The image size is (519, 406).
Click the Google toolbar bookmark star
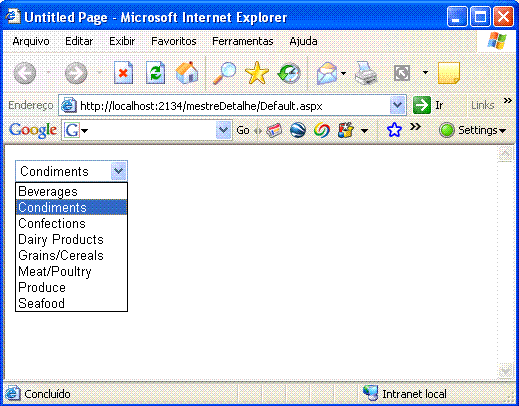pyautogui.click(x=394, y=130)
